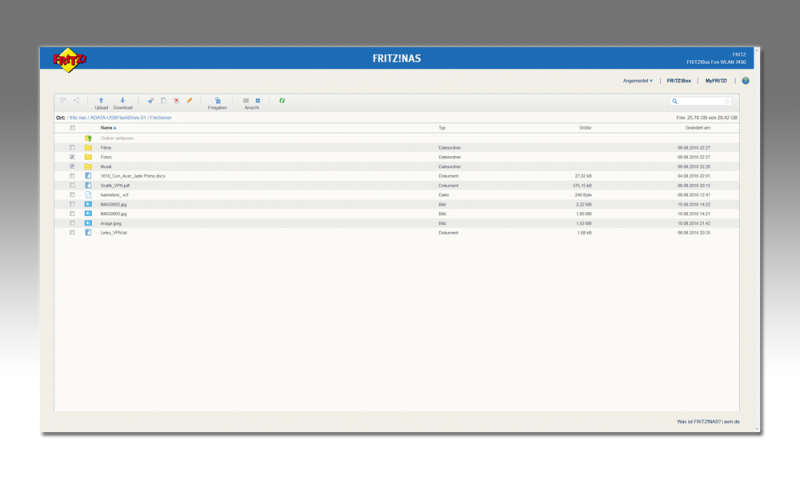Click the 2,22 MB size cell

[584, 204]
